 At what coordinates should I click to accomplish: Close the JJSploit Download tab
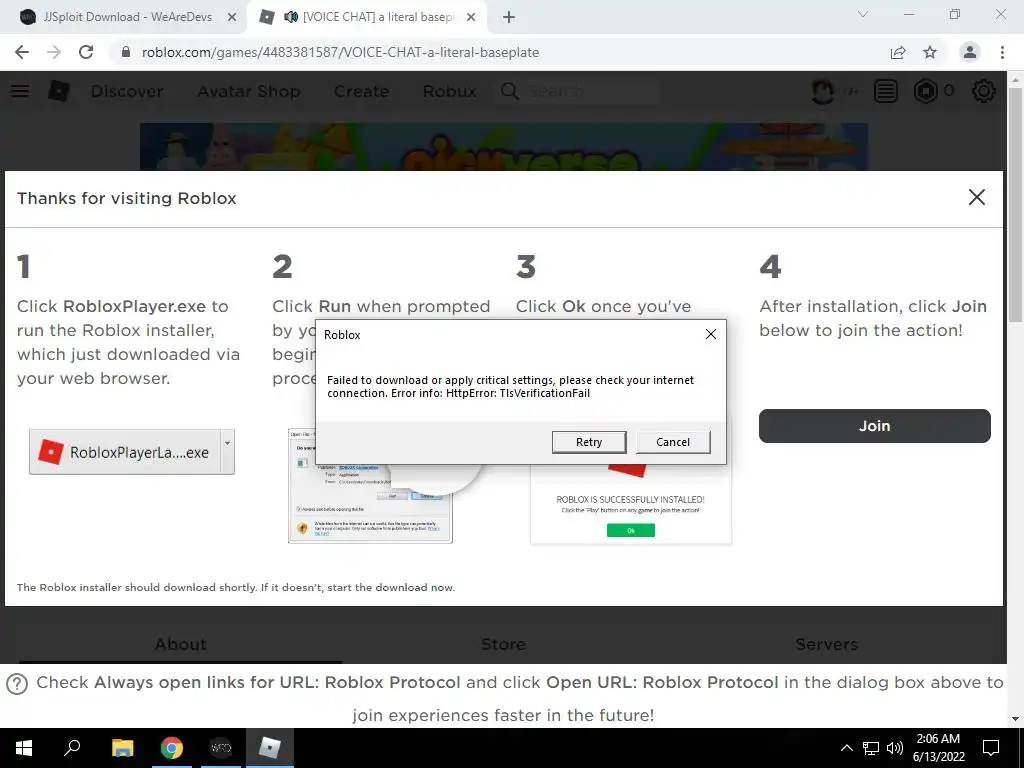(232, 17)
